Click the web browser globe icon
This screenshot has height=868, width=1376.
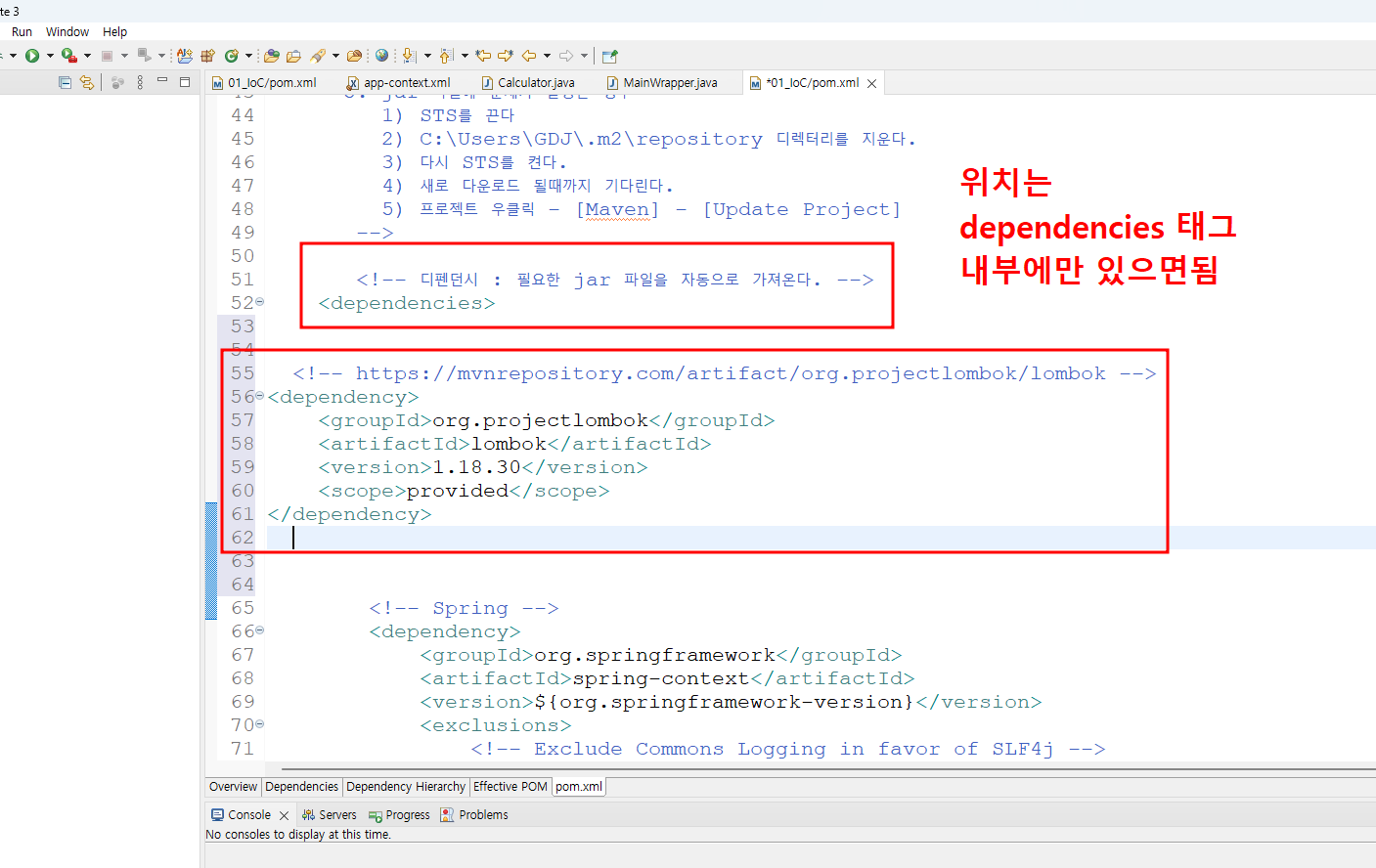[381, 56]
